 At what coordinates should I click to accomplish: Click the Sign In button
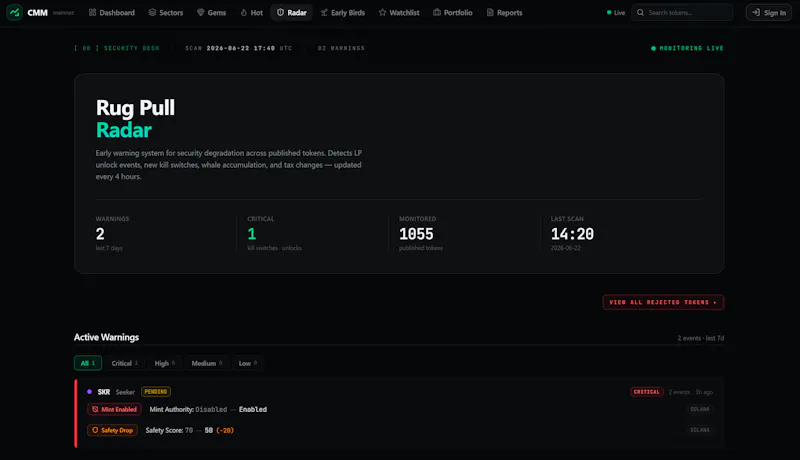pos(768,12)
